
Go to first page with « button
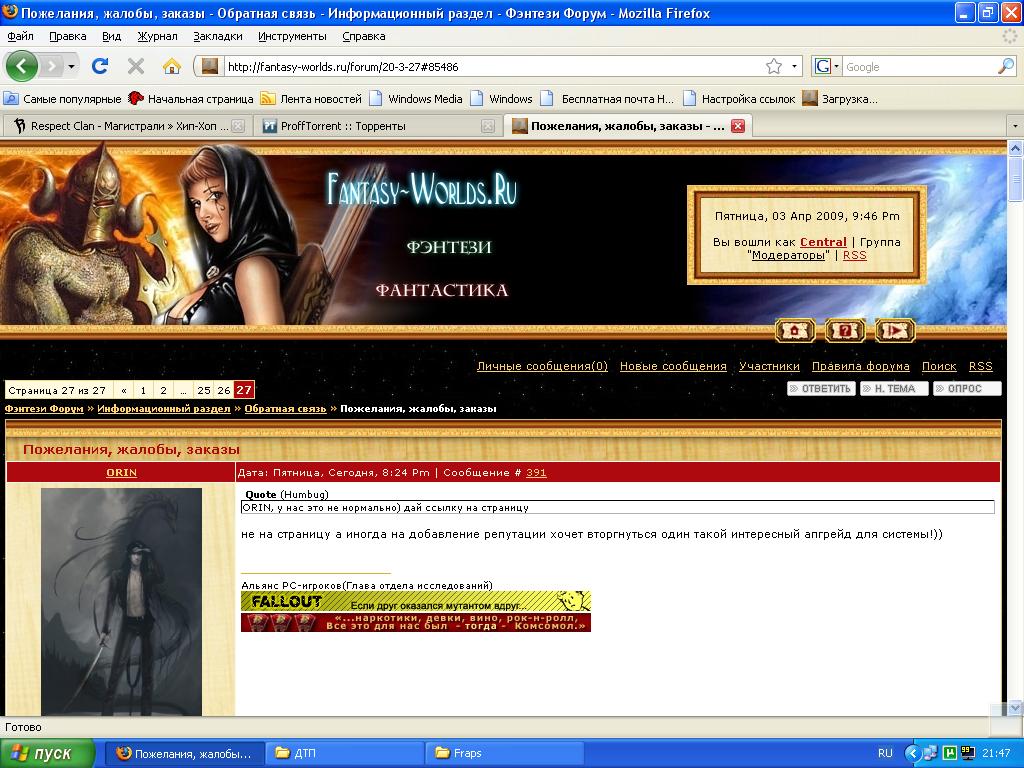[123, 390]
